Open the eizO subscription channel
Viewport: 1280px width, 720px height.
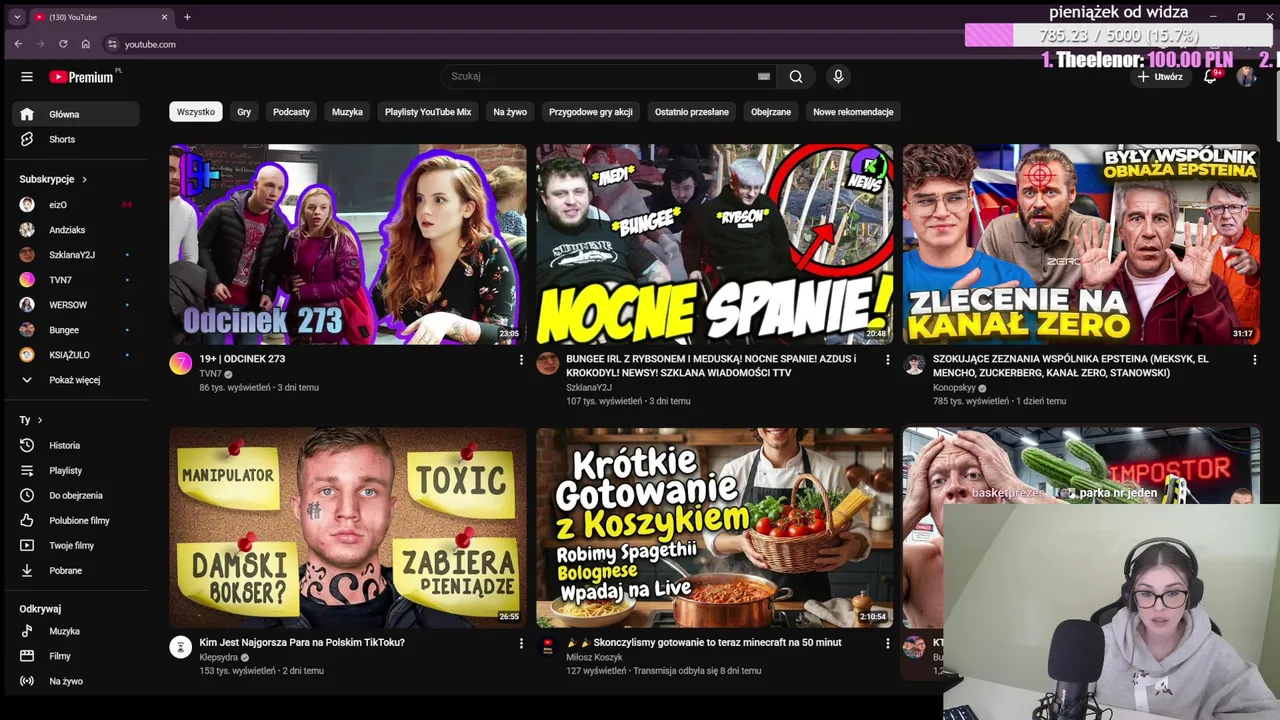click(x=76, y=204)
